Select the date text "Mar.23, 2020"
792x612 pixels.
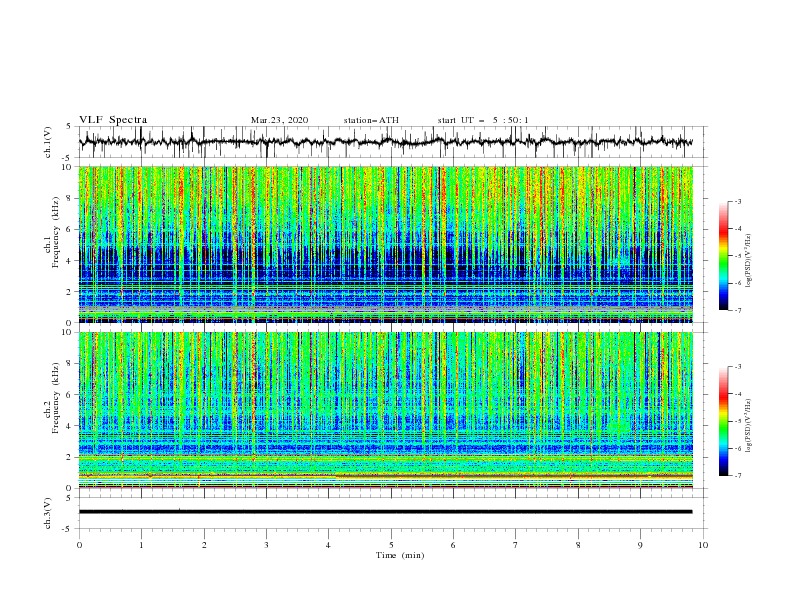pos(279,120)
